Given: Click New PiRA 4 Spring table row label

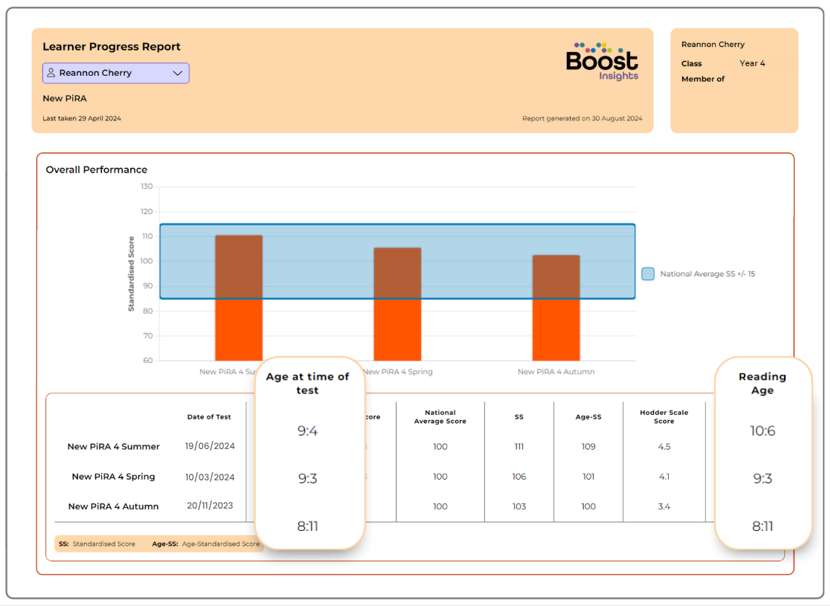Looking at the screenshot, I should click(x=113, y=477).
